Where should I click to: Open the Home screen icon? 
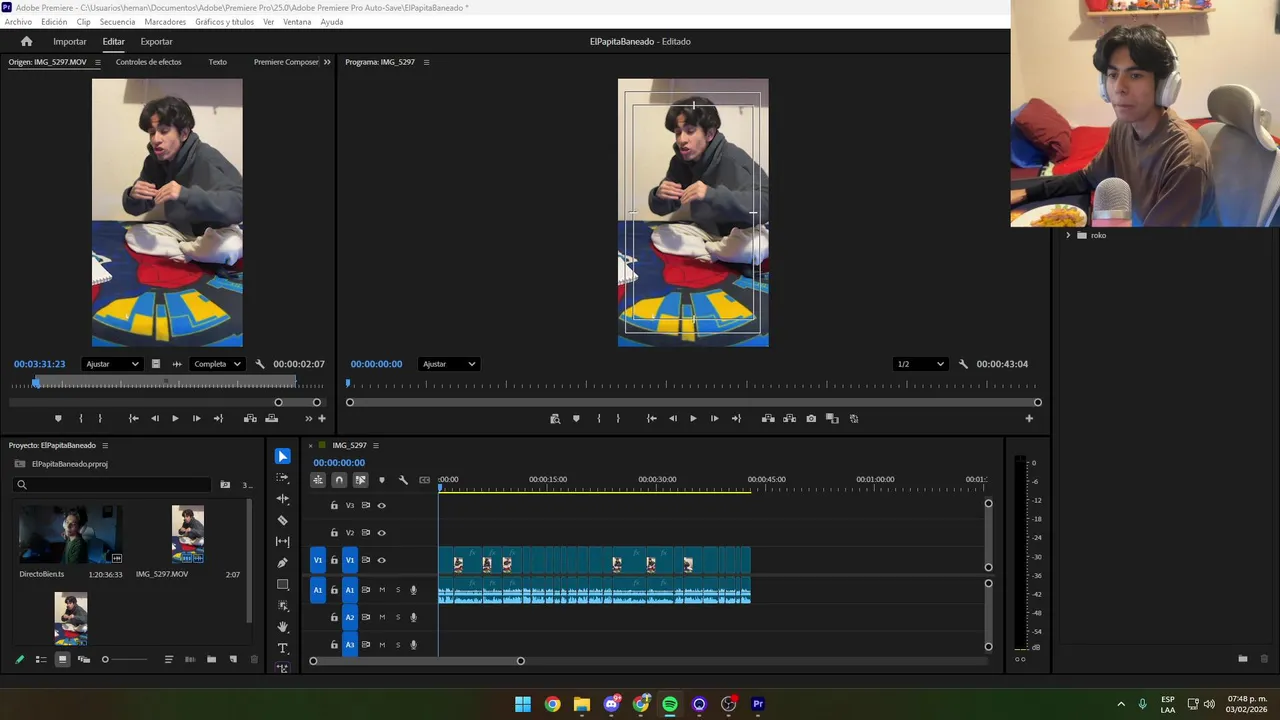tap(27, 41)
